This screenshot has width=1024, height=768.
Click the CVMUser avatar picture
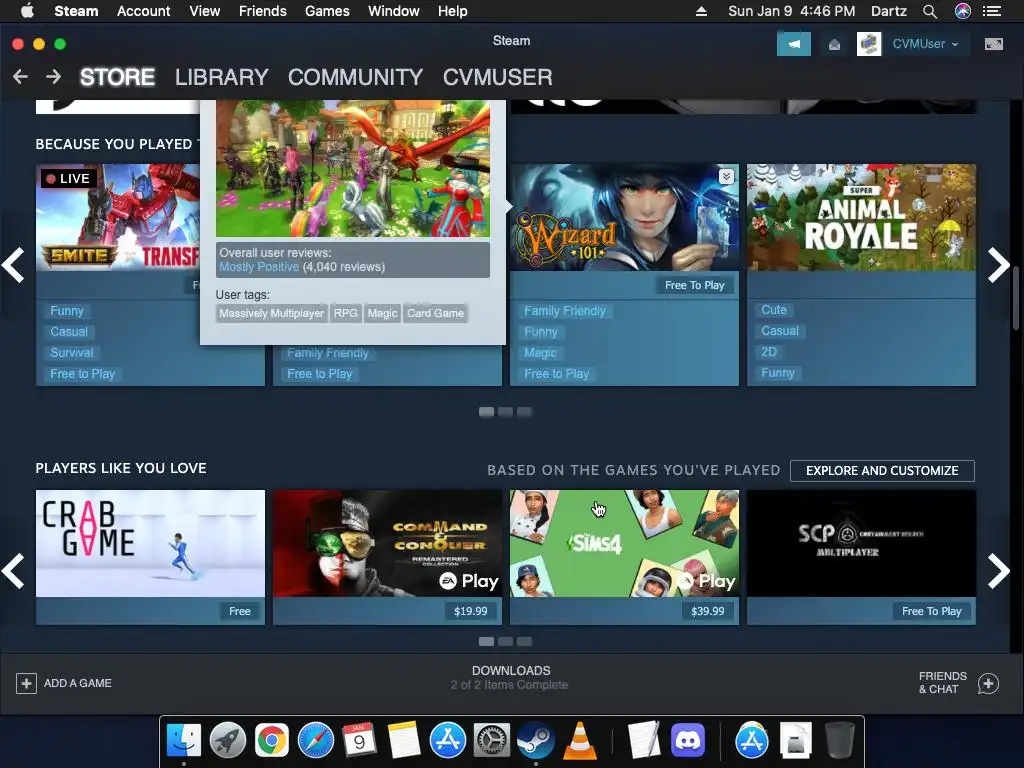click(x=869, y=44)
